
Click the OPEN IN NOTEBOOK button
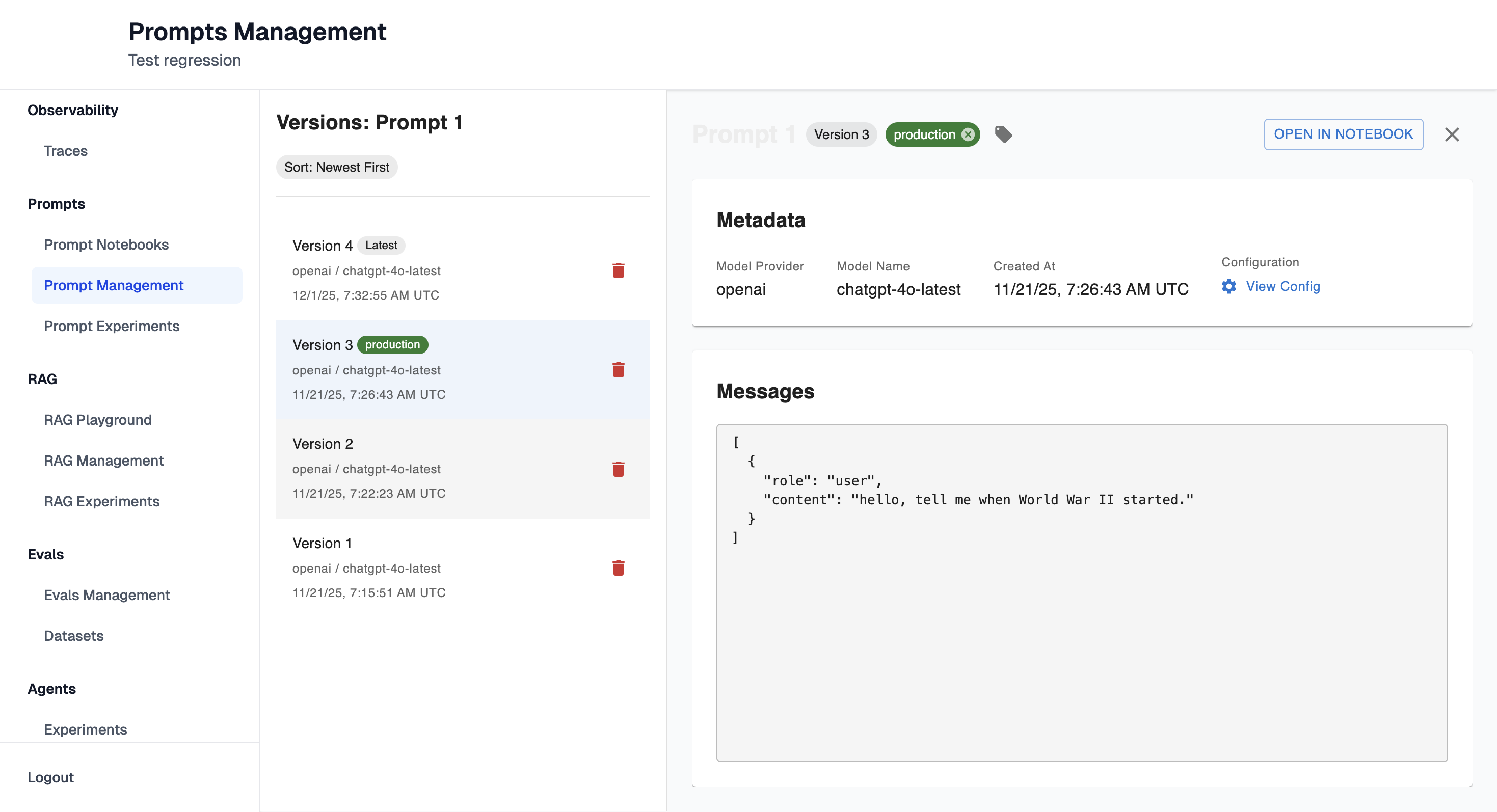pyautogui.click(x=1343, y=134)
